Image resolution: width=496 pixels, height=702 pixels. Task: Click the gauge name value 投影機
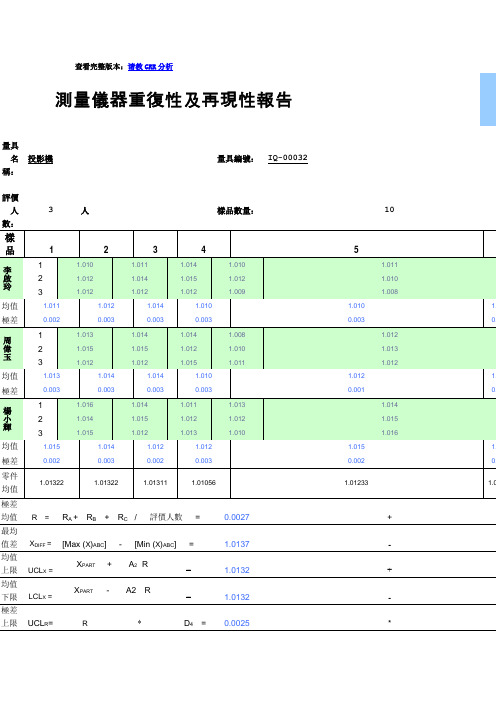(40, 159)
